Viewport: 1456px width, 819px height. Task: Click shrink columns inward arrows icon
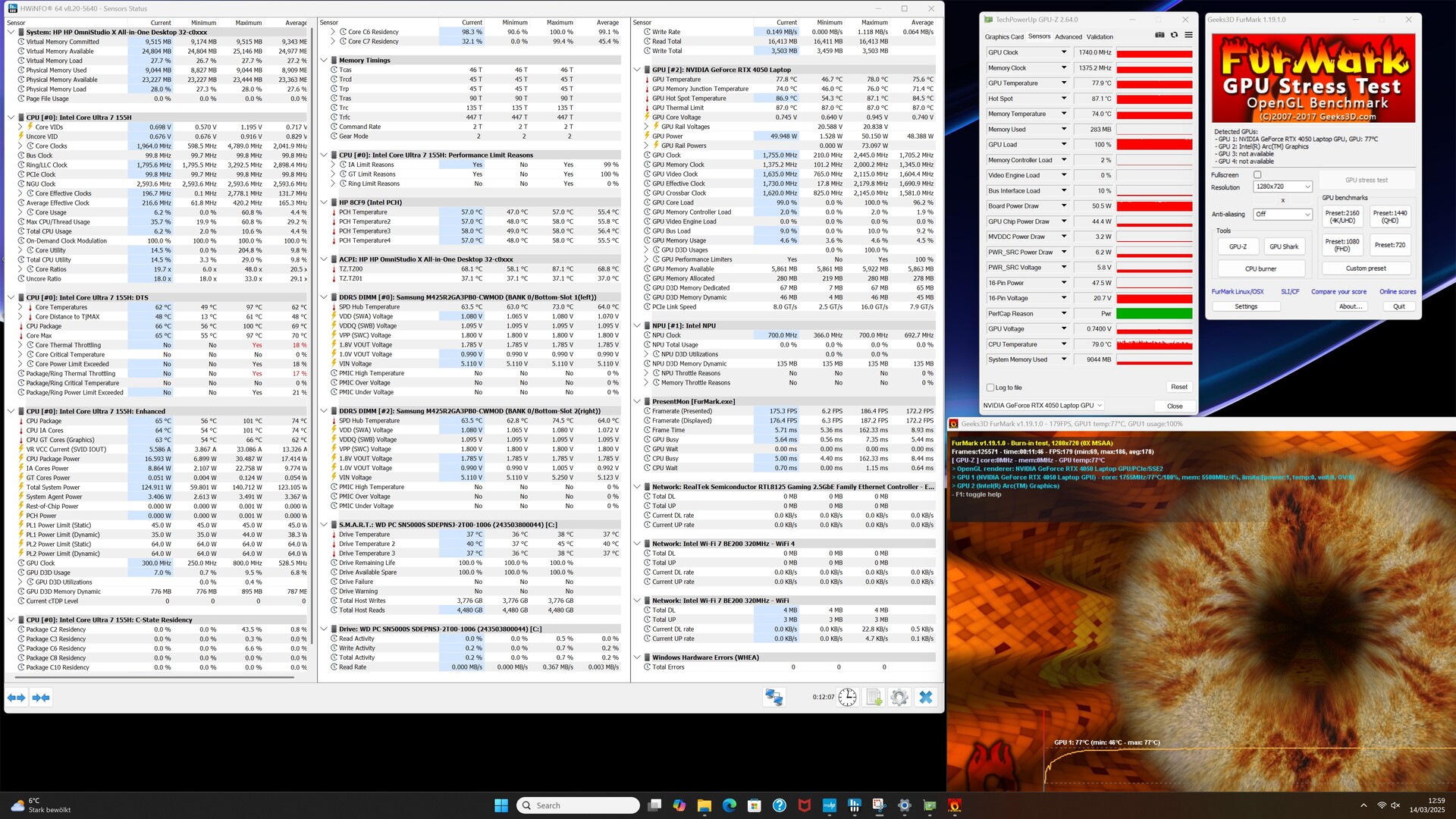(41, 698)
